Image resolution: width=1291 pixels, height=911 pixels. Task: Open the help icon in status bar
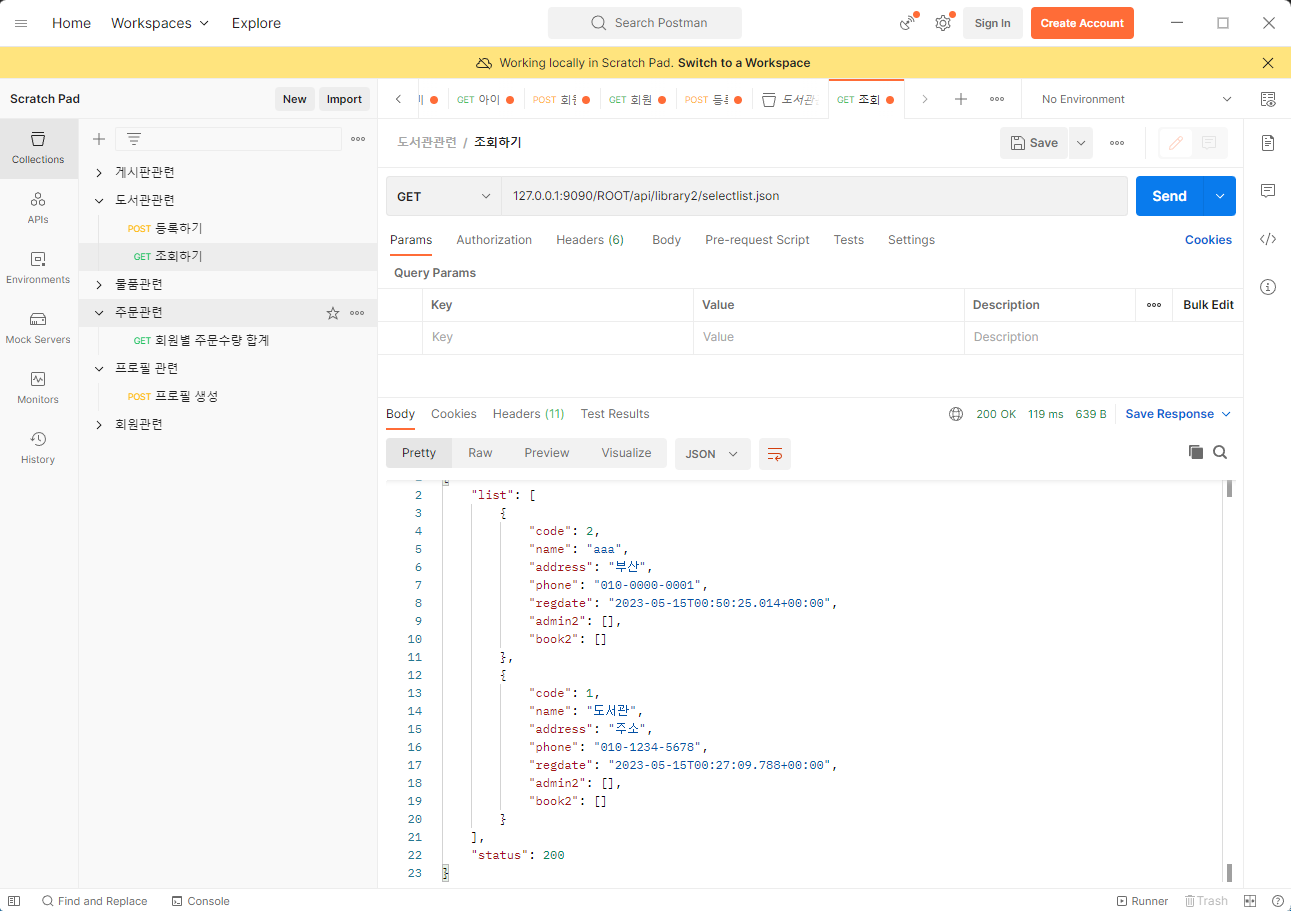(x=1277, y=901)
